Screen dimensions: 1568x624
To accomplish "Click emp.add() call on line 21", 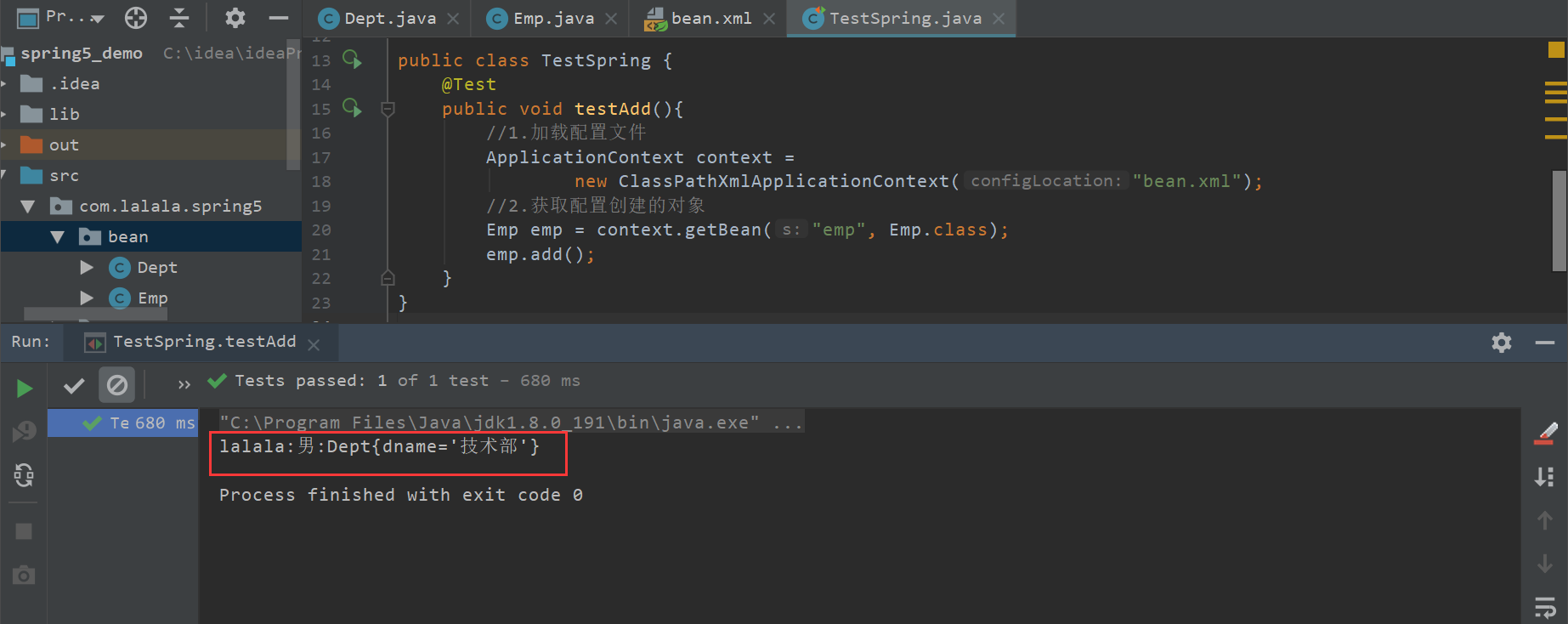I will click(x=540, y=254).
